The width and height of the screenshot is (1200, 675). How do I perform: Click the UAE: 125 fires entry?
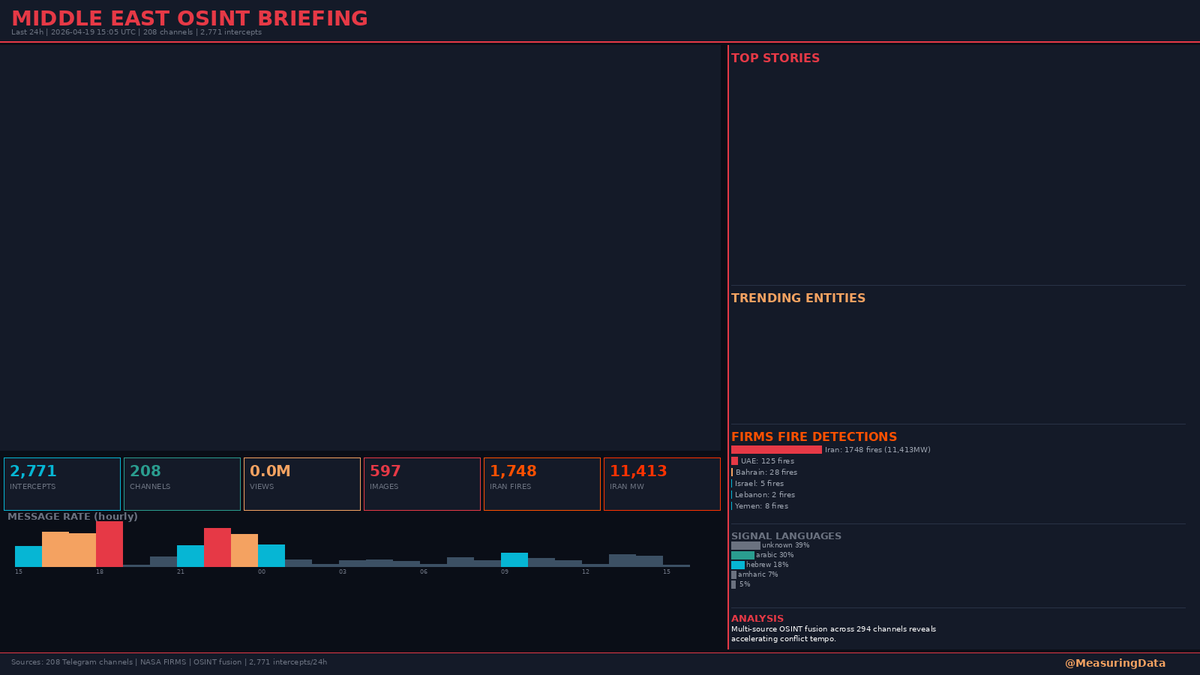click(x=763, y=461)
